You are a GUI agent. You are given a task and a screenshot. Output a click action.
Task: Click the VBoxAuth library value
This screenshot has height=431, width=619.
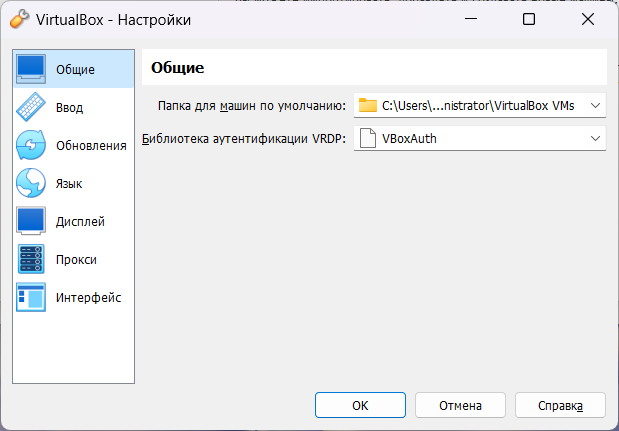click(x=409, y=139)
